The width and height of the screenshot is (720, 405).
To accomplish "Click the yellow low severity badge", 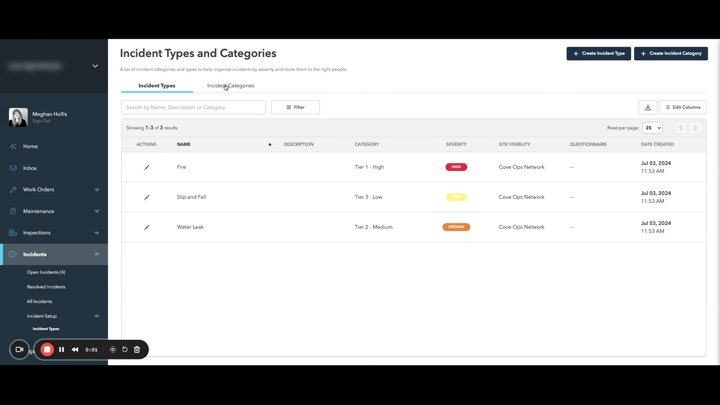I will [456, 197].
